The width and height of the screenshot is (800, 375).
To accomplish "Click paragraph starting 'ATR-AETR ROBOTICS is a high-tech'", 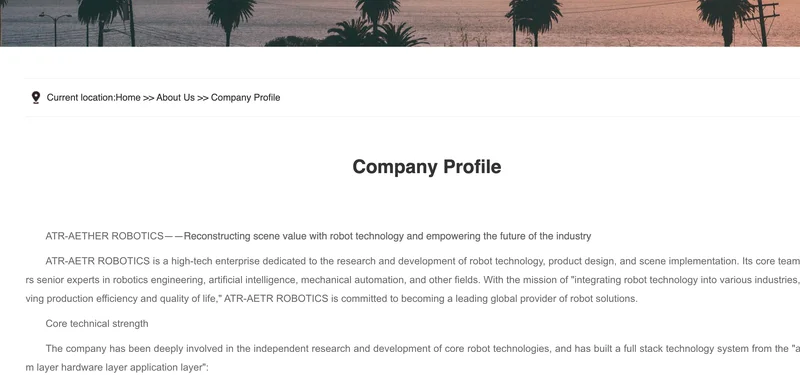I will coord(413,280).
